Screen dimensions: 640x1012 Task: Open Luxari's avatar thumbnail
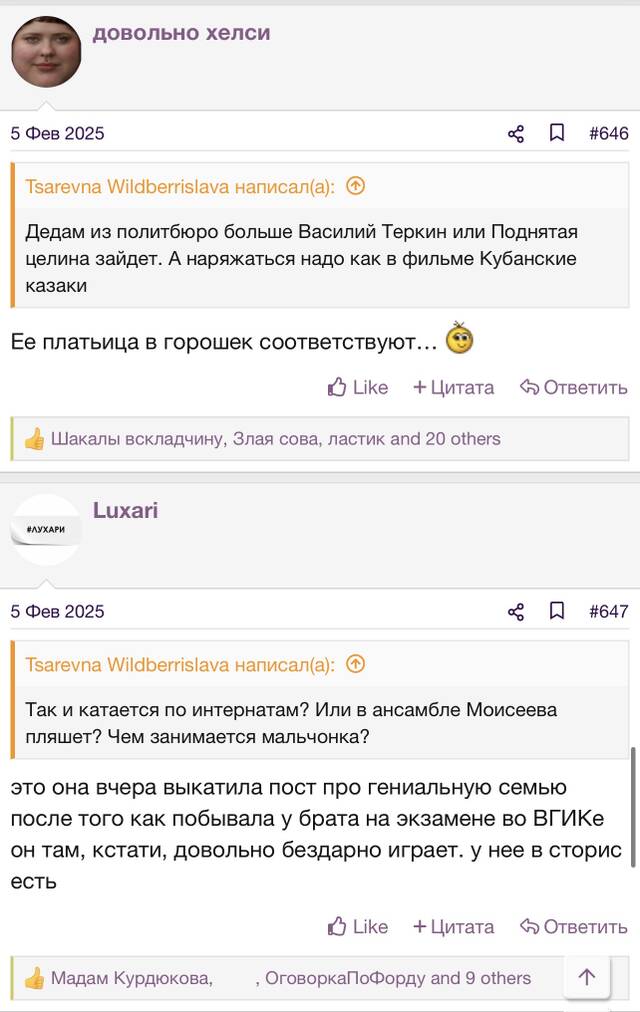46,529
